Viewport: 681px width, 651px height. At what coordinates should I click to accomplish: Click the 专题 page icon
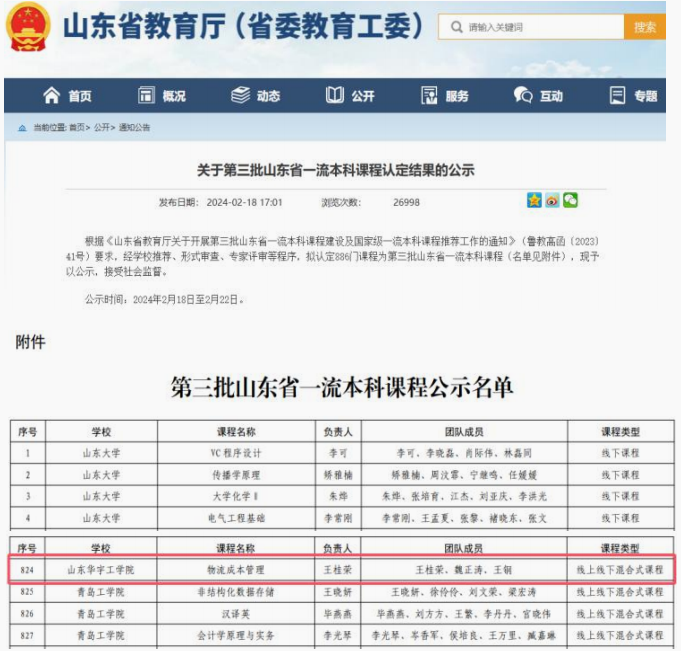click(617, 95)
